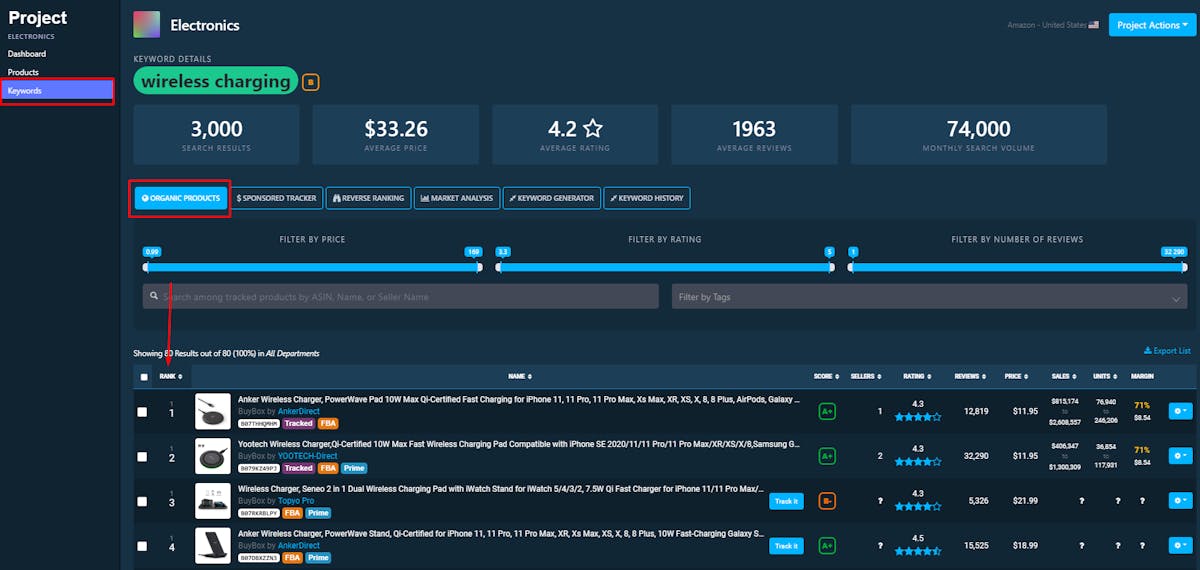This screenshot has height=570, width=1200.
Task: Tick checkbox for rank 3 Seneo charger
Action: (x=142, y=501)
